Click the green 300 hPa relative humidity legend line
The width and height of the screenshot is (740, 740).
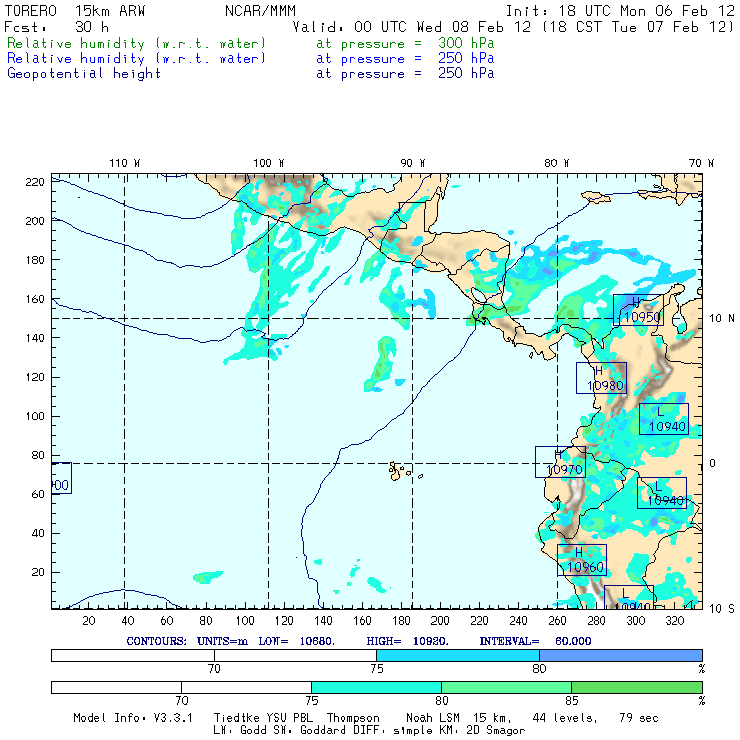137,45
